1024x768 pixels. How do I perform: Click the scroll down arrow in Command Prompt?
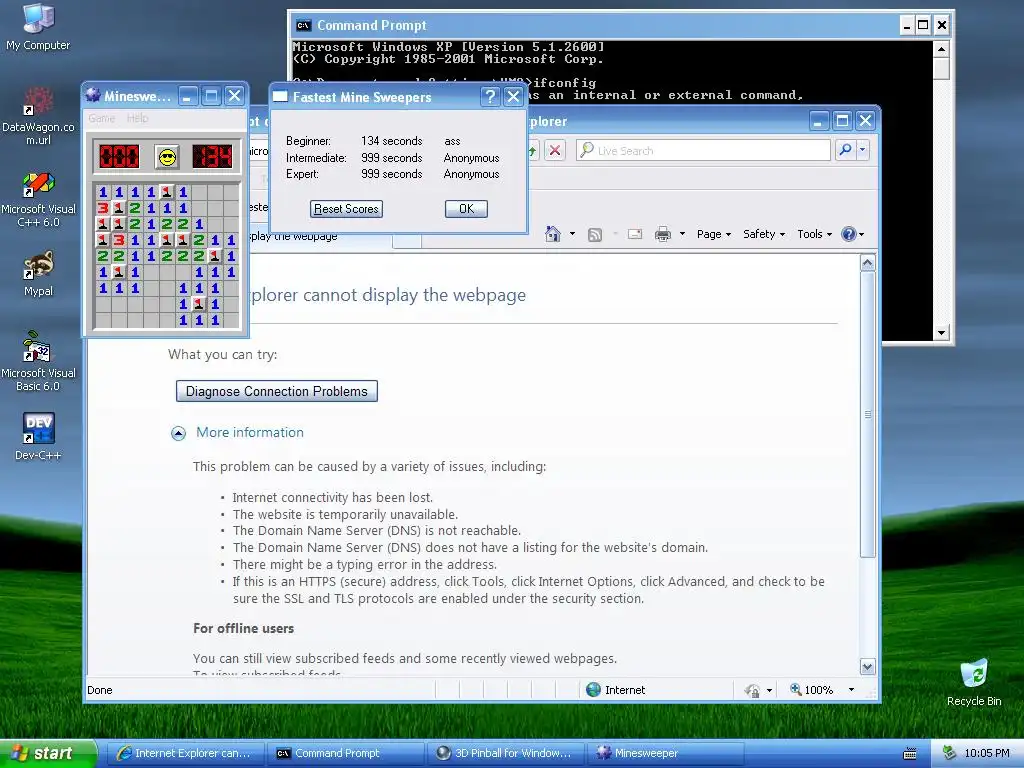tap(941, 332)
